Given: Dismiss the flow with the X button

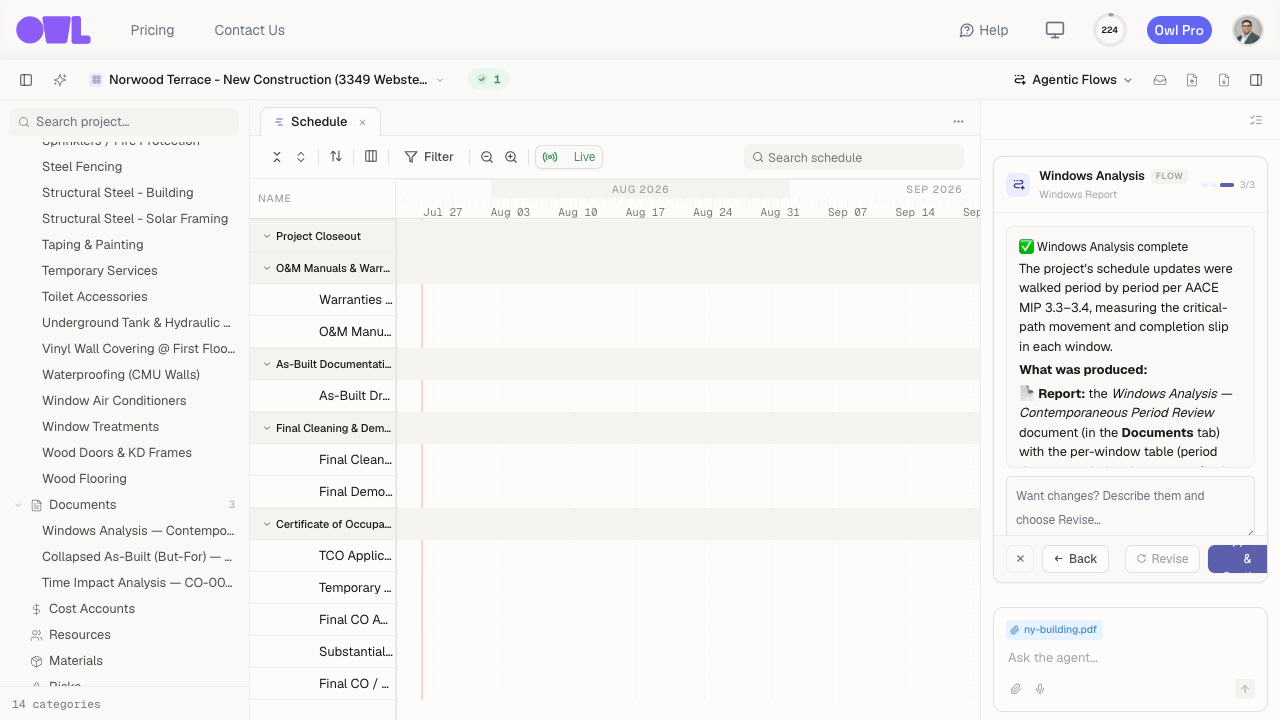Looking at the screenshot, I should click(x=1020, y=559).
